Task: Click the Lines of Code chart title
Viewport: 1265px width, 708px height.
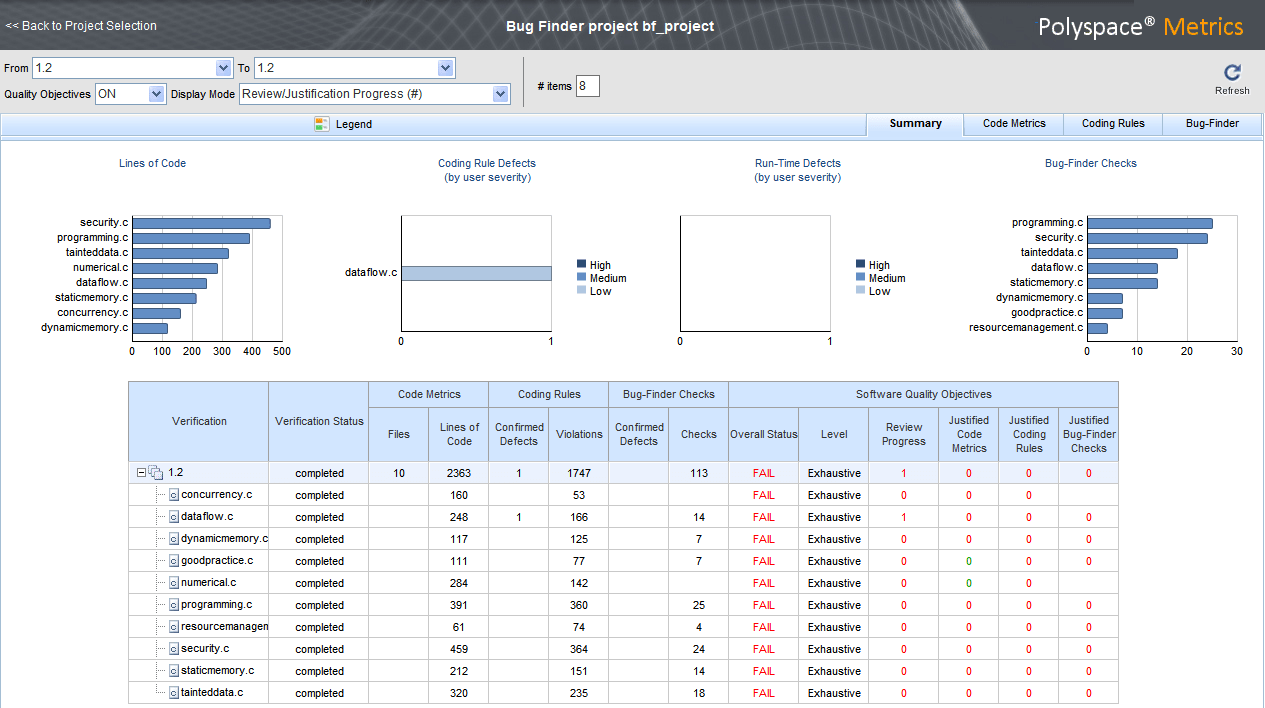Action: coord(152,163)
